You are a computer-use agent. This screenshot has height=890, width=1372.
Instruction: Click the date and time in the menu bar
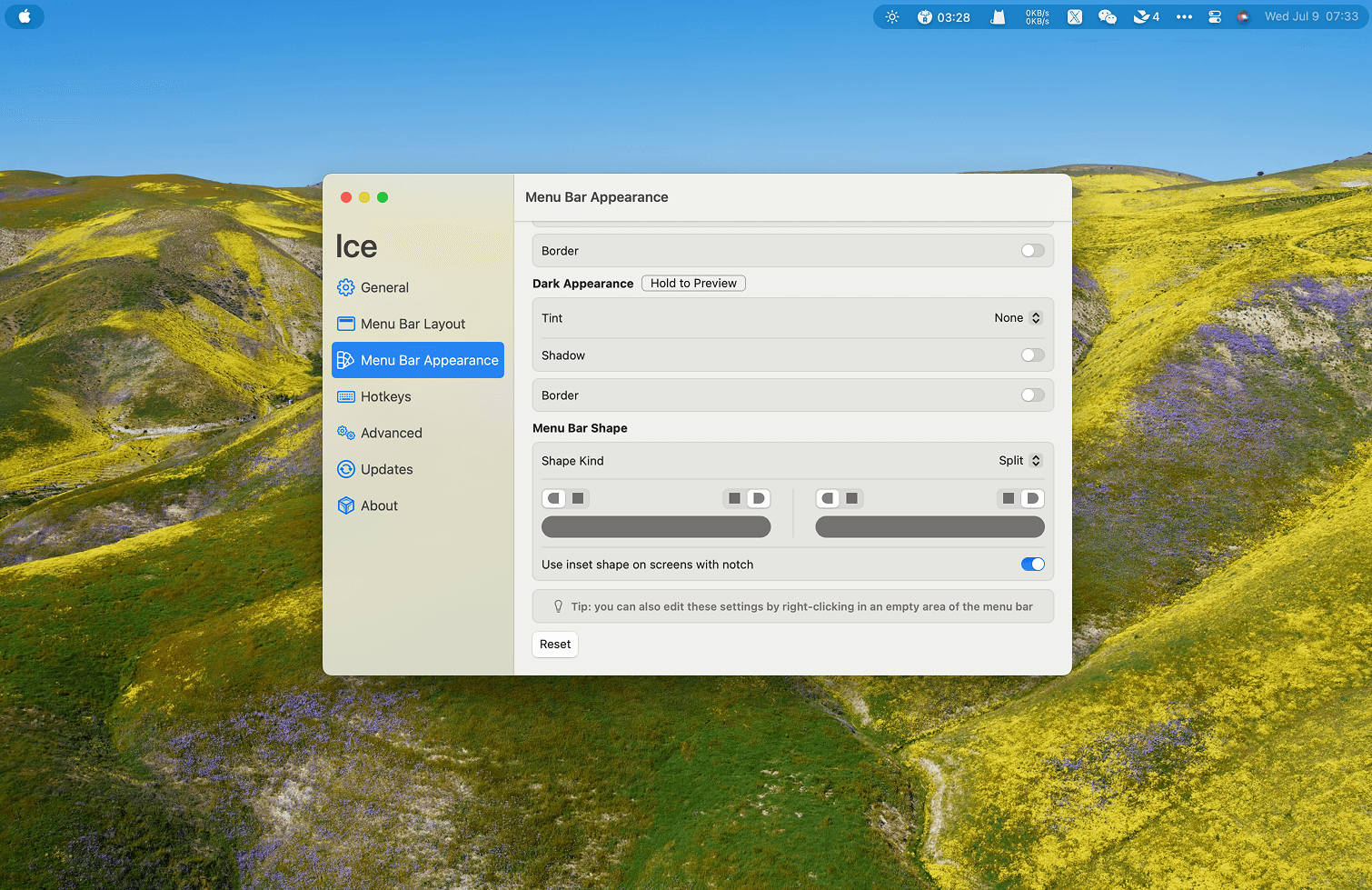pyautogui.click(x=1312, y=16)
